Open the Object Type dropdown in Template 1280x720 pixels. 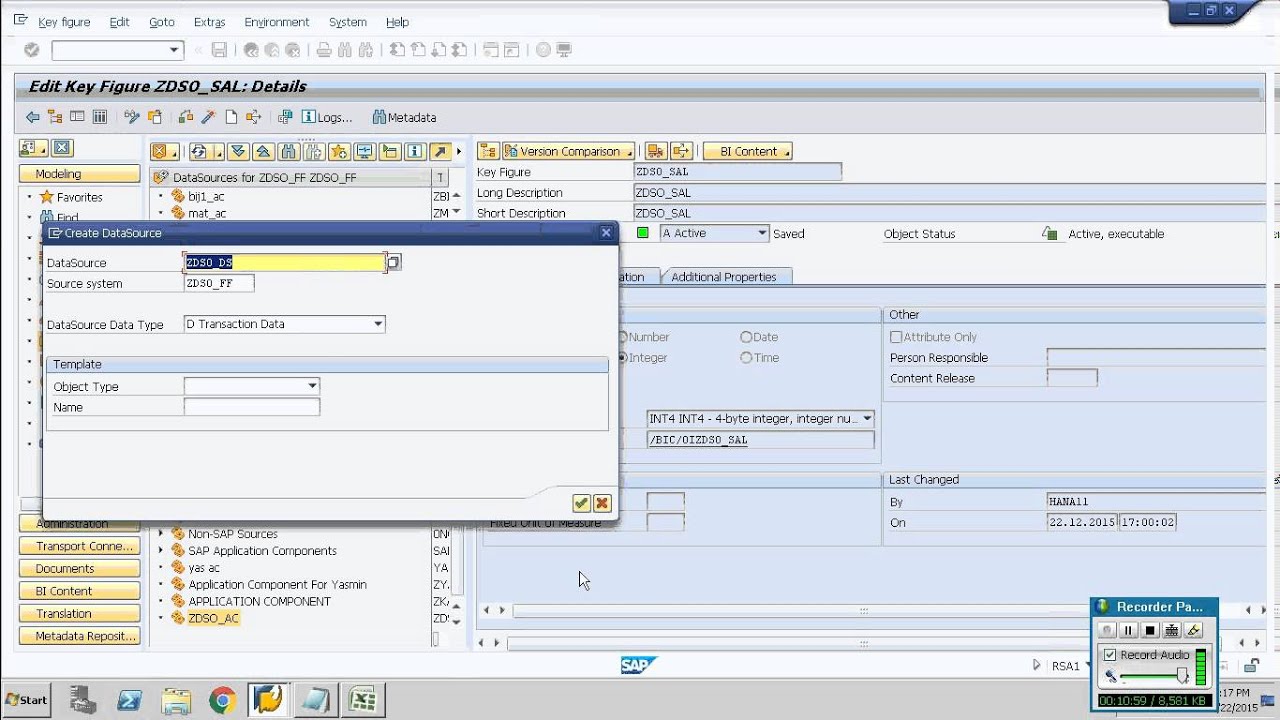coord(313,386)
